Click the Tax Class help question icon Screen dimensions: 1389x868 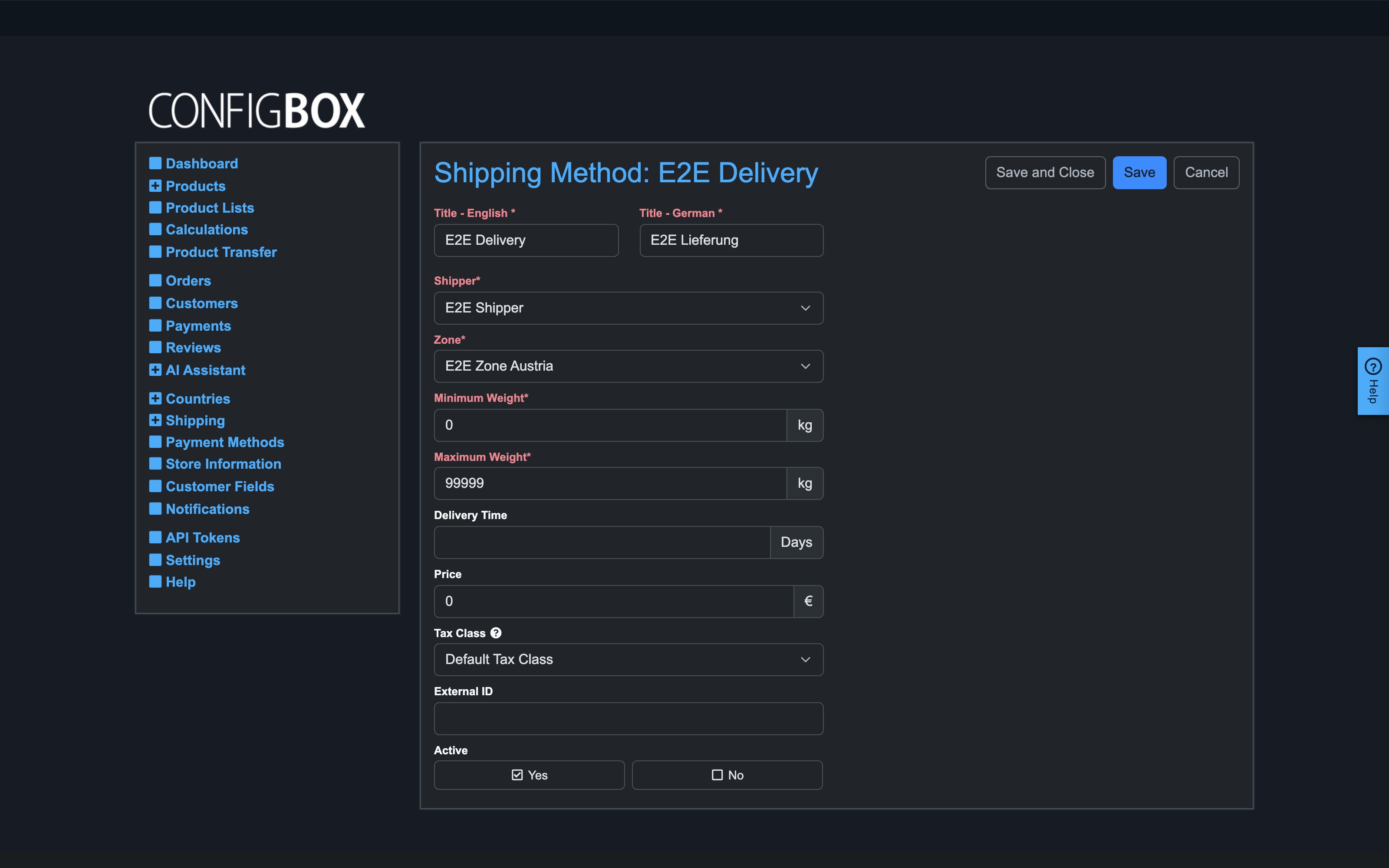tap(496, 633)
